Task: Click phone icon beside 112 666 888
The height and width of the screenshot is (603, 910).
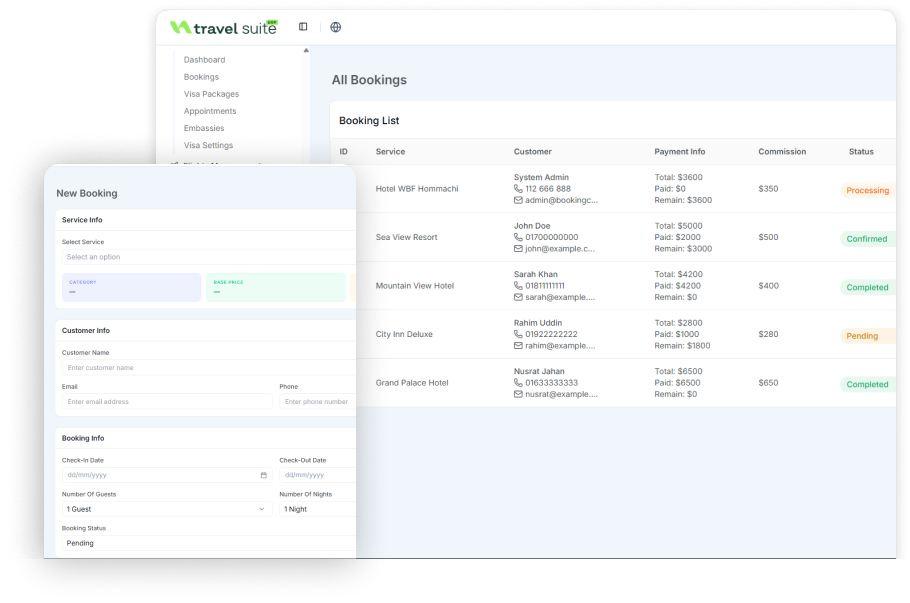Action: (x=518, y=189)
